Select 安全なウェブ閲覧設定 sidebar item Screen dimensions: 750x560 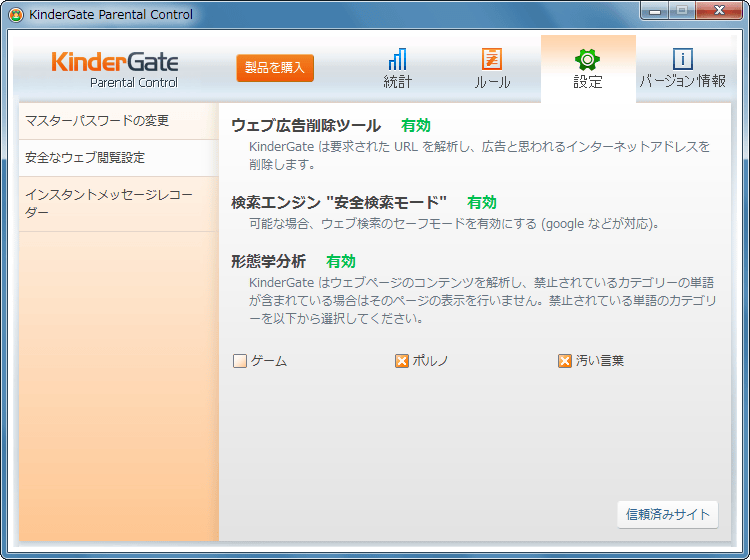coord(119,158)
